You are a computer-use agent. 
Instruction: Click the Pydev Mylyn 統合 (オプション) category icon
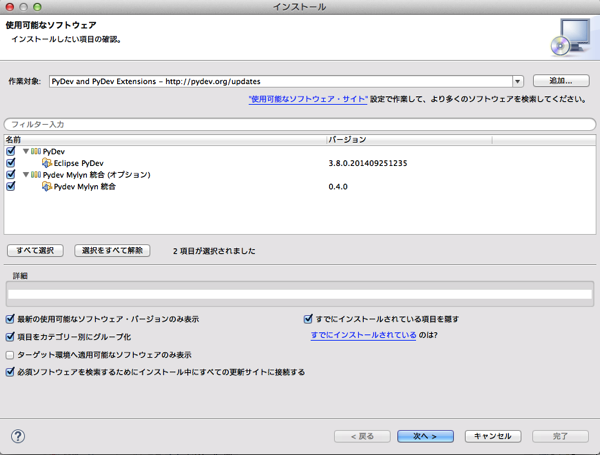[x=36, y=175]
